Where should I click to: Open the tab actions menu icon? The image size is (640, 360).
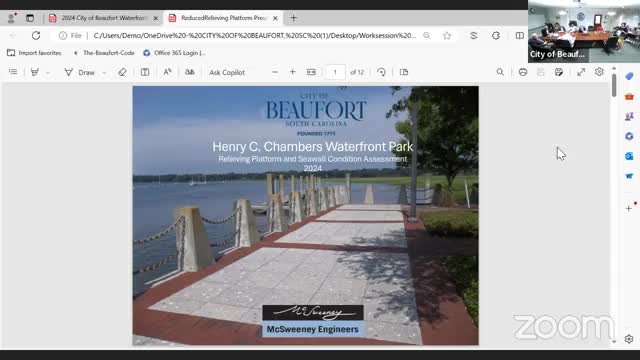(x=30, y=18)
